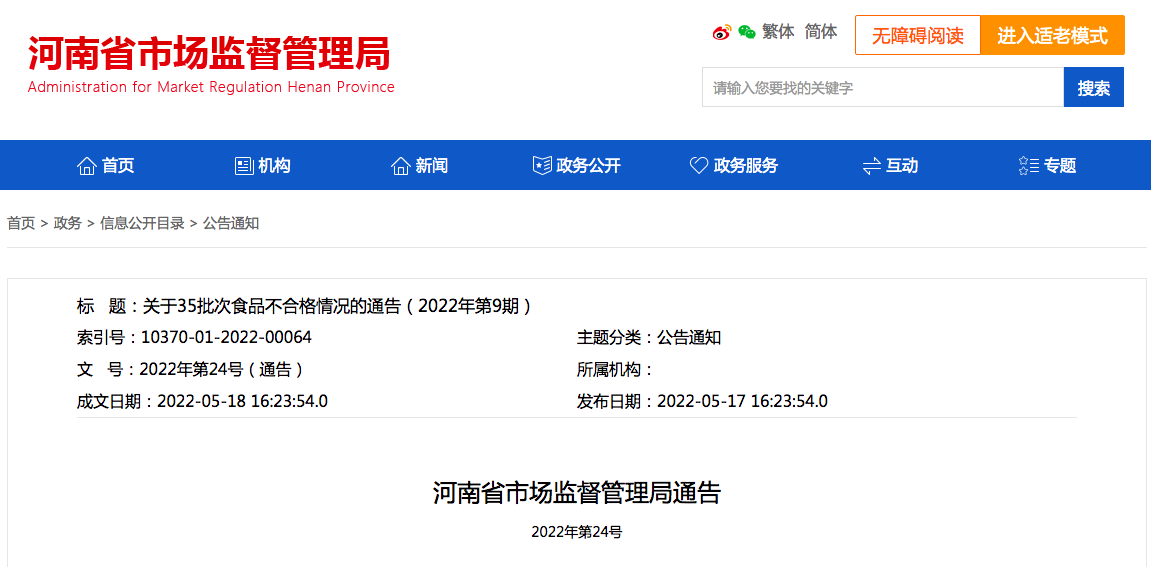The height and width of the screenshot is (567, 1151).
Task: Click the index number 10370-01-2022-00064
Action: coord(227,338)
